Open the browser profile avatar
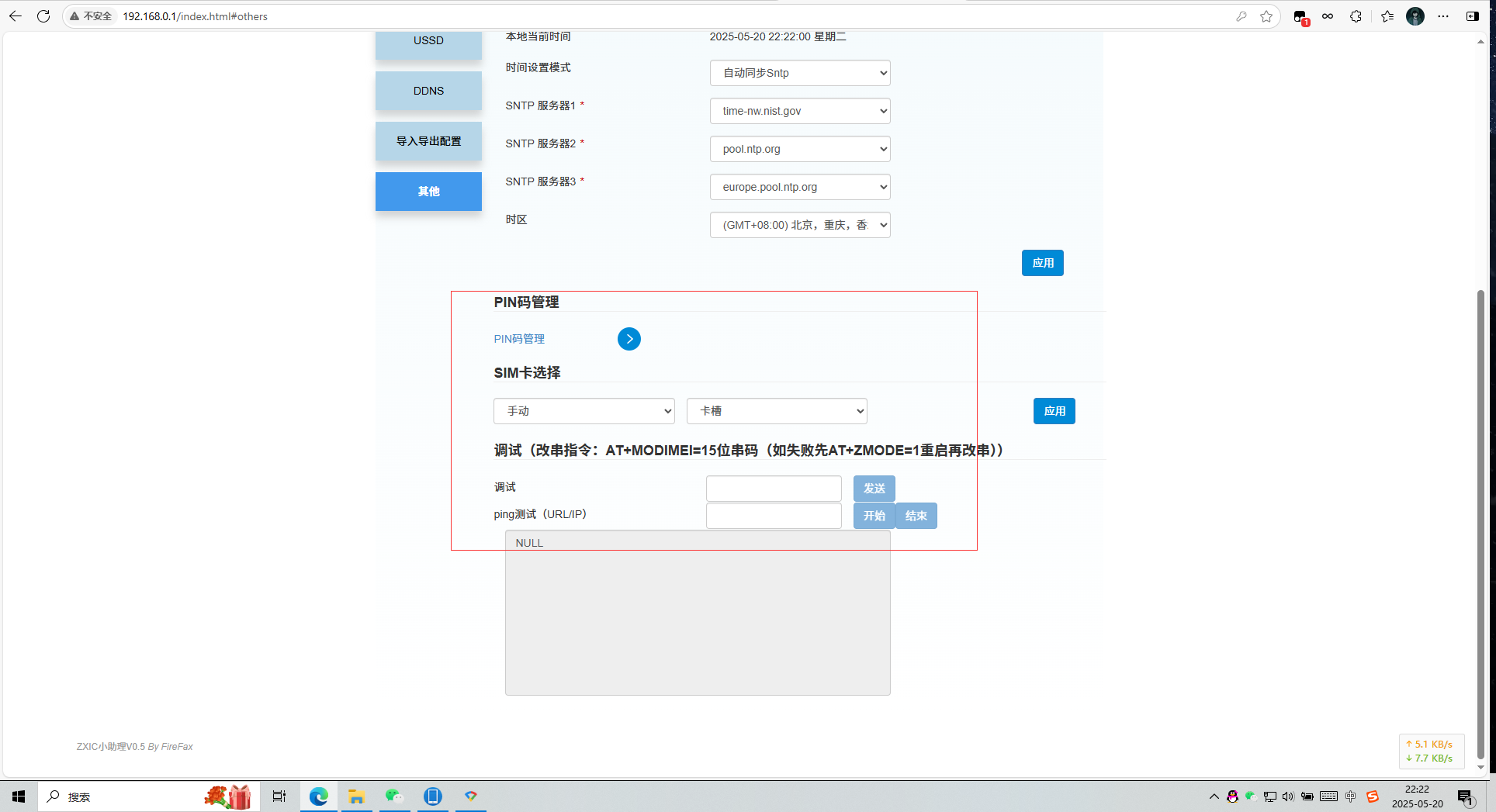The image size is (1496, 812). 1415,16
